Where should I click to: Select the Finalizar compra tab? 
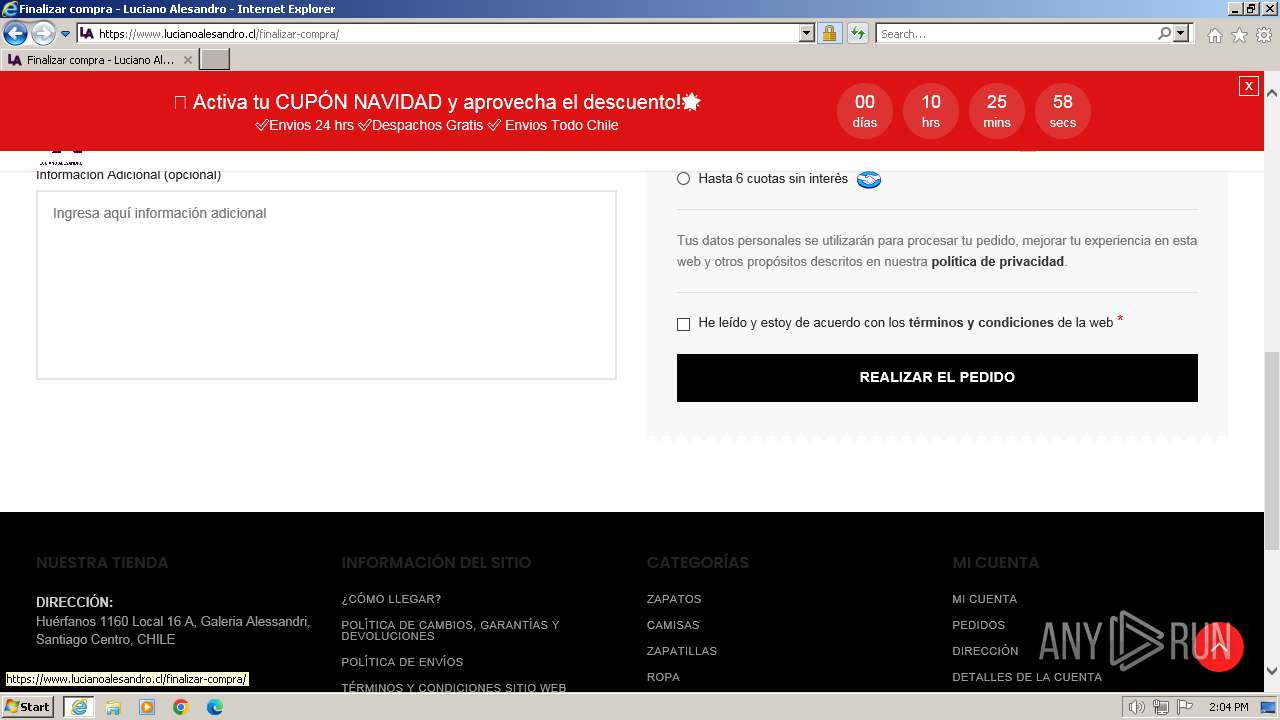pos(99,60)
